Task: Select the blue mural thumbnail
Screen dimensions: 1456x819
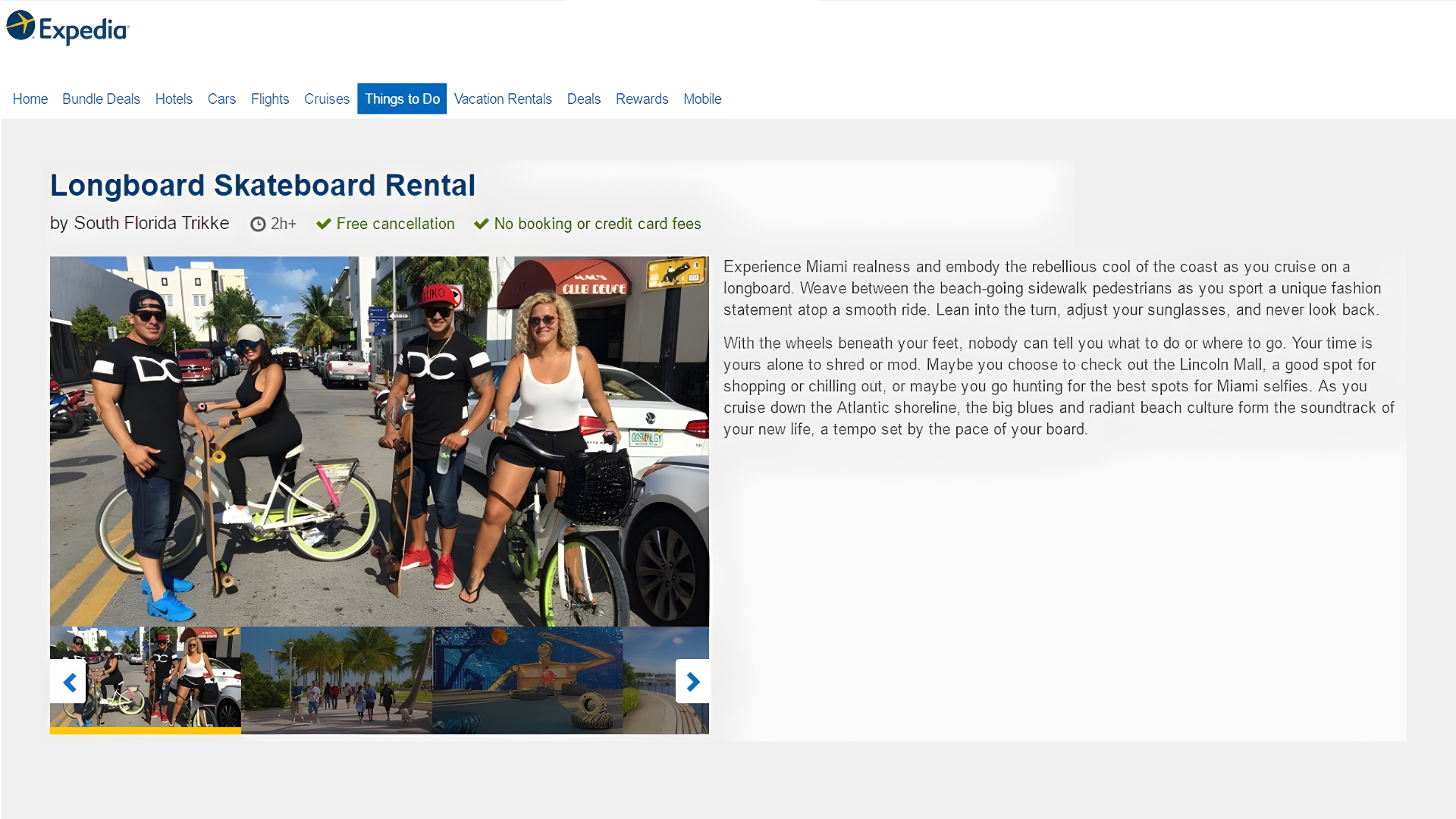Action: coord(528,680)
